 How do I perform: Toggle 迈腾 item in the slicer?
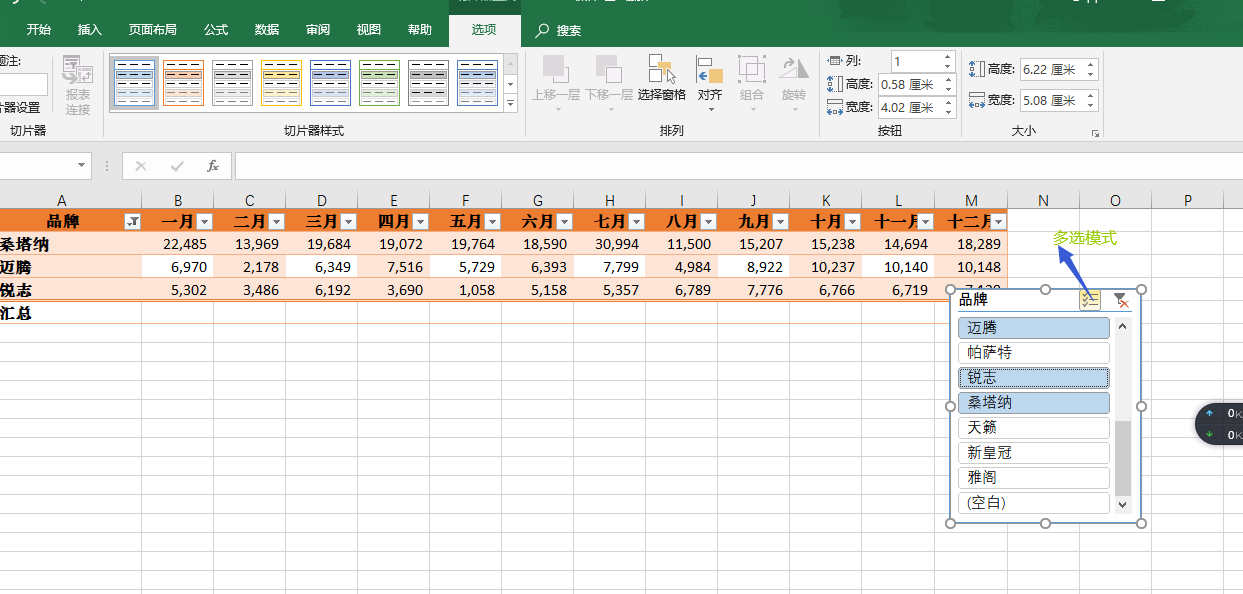point(1034,327)
